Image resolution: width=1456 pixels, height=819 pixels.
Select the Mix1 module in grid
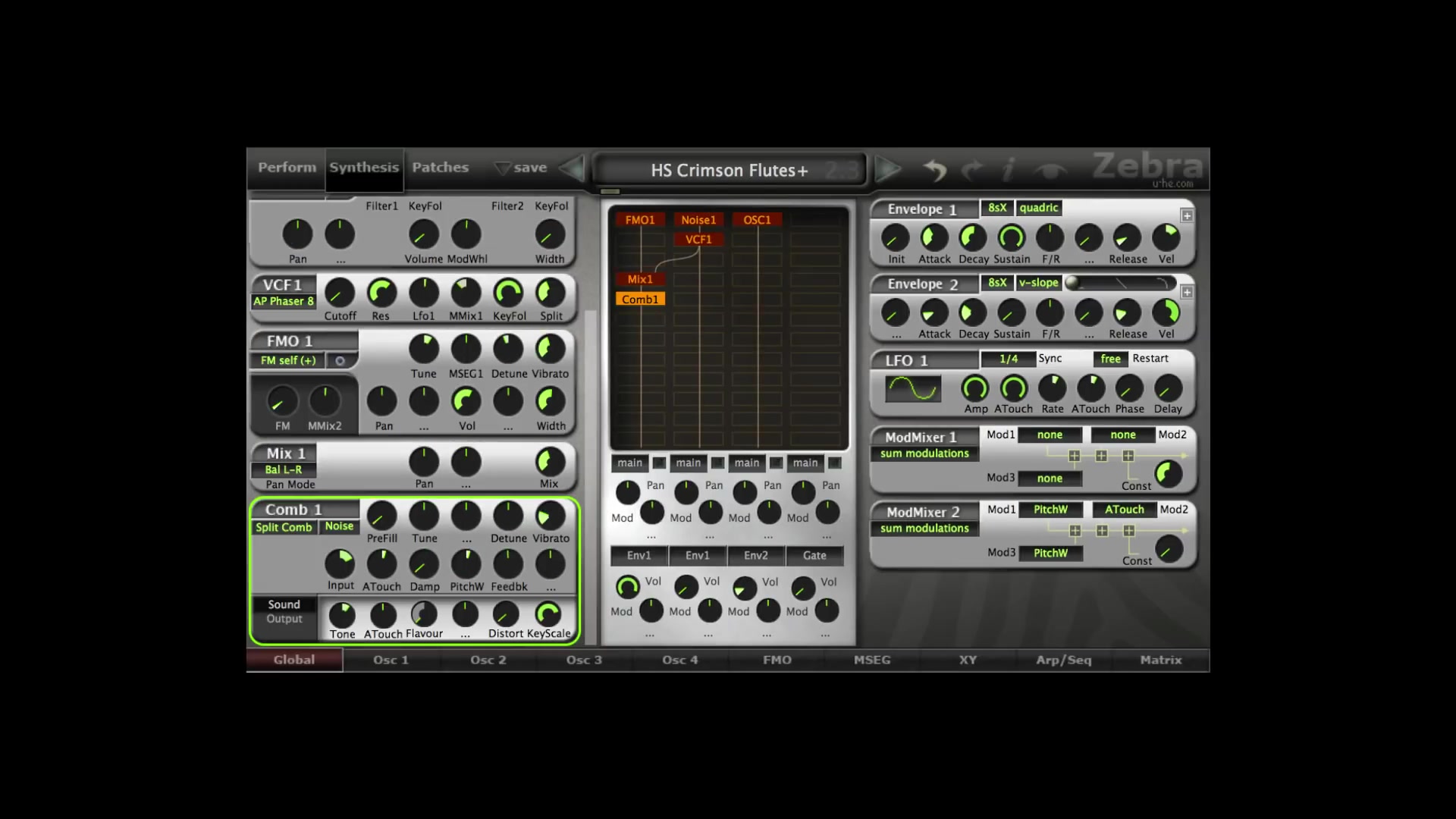tap(640, 279)
